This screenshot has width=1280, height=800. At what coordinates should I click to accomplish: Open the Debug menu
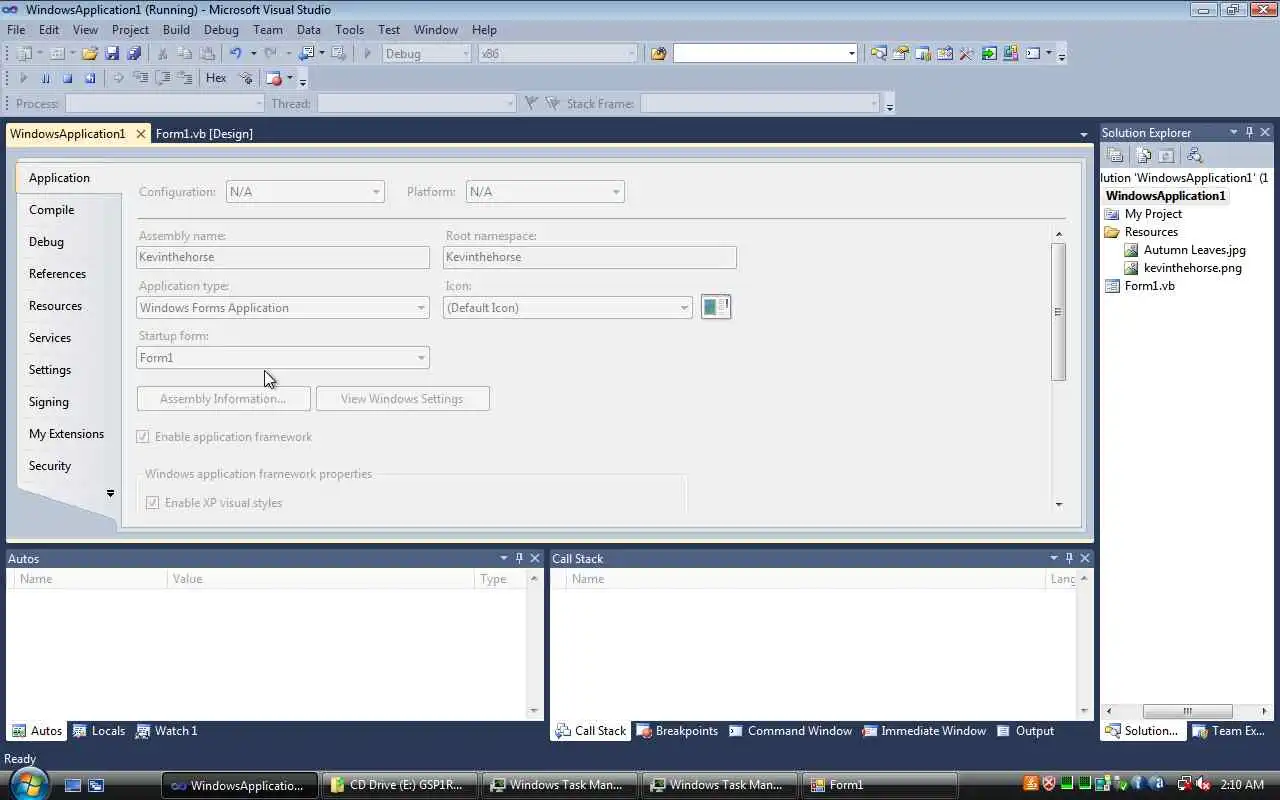coord(221,30)
